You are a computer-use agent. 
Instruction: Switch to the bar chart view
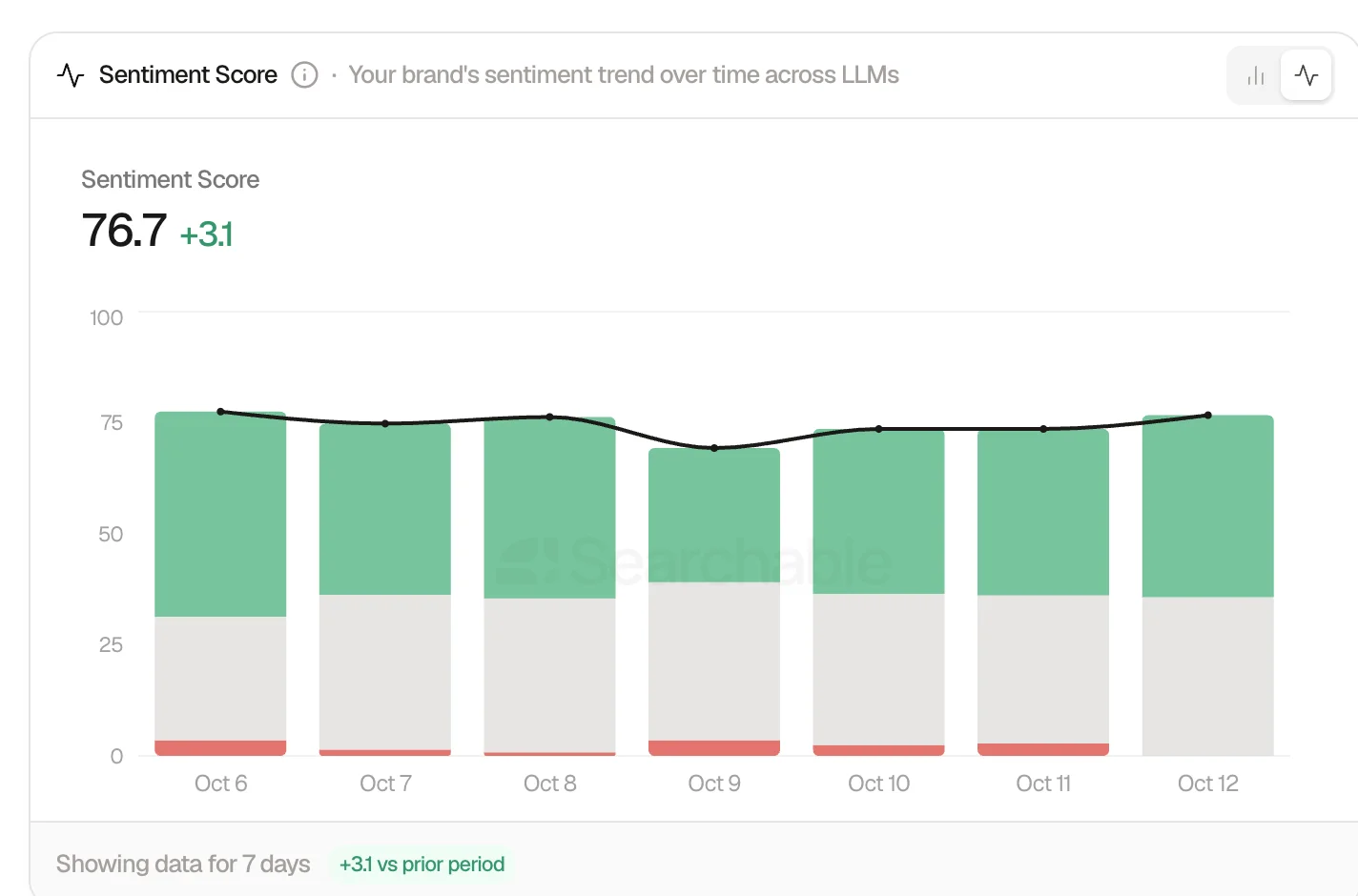1256,75
